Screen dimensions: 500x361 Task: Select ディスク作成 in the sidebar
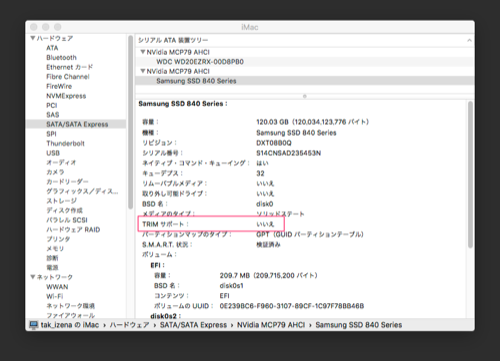[64, 210]
